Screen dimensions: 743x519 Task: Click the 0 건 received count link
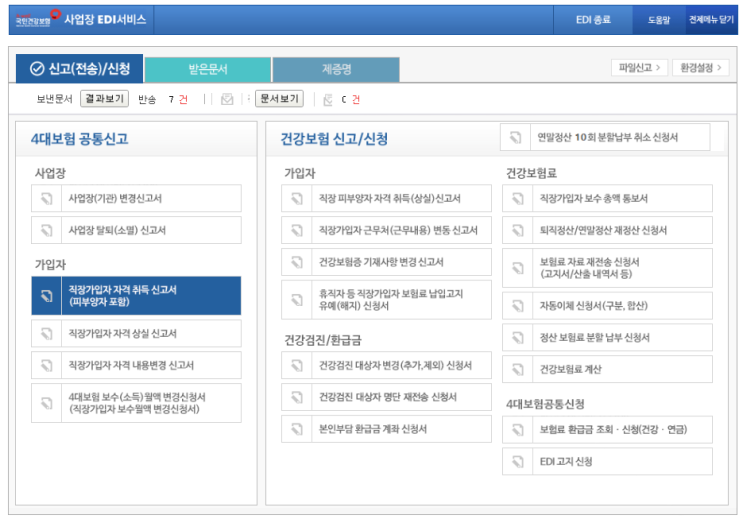click(x=351, y=100)
